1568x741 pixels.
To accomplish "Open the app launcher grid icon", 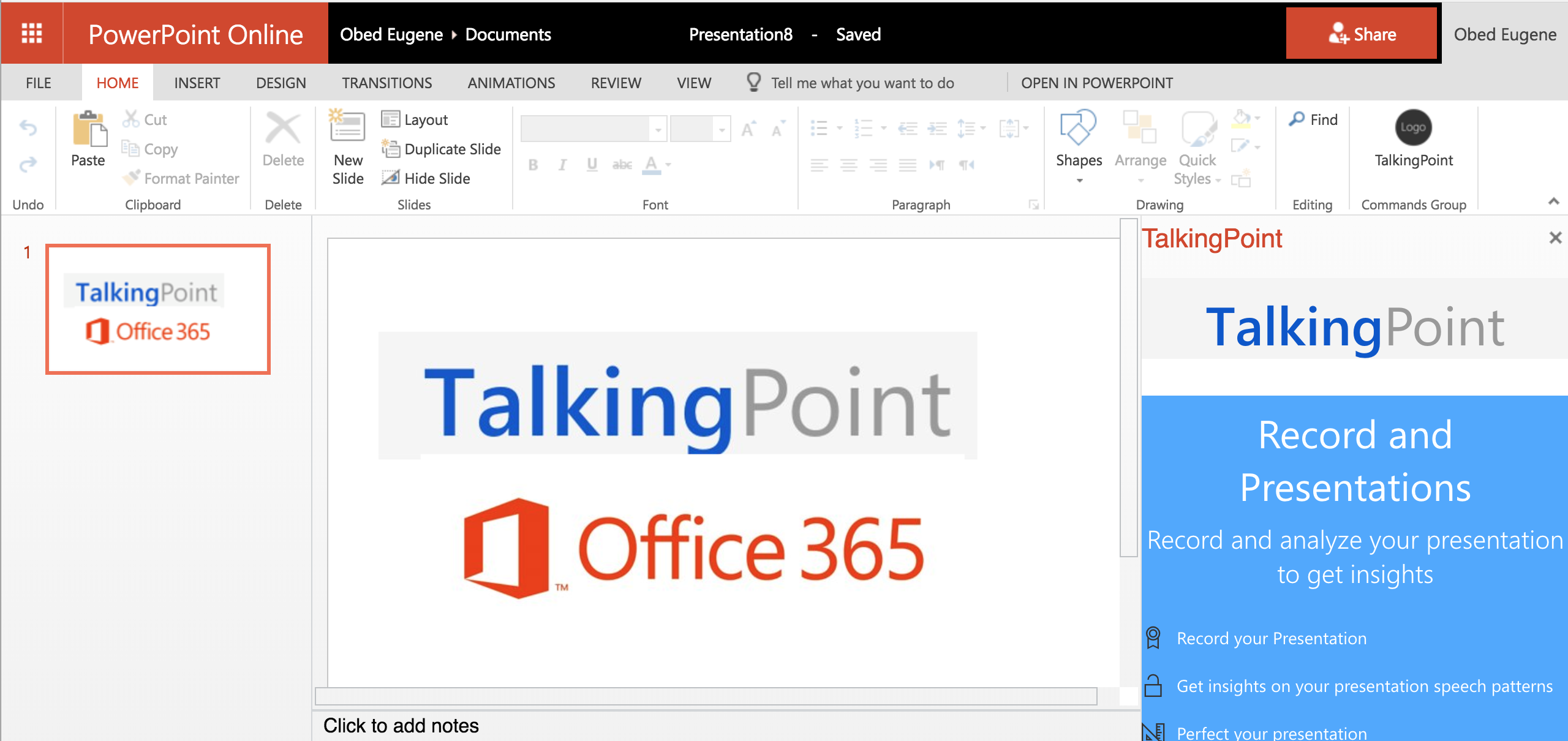I will click(x=32, y=33).
